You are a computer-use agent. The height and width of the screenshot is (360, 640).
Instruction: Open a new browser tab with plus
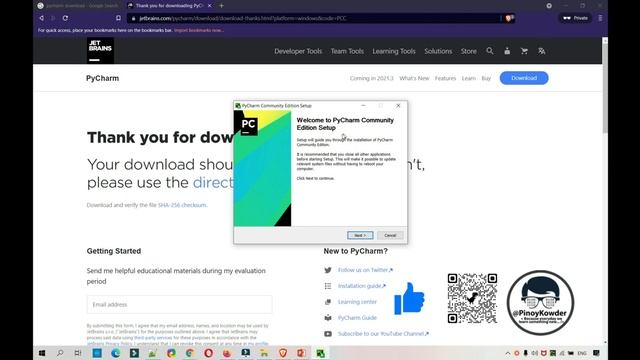point(221,6)
